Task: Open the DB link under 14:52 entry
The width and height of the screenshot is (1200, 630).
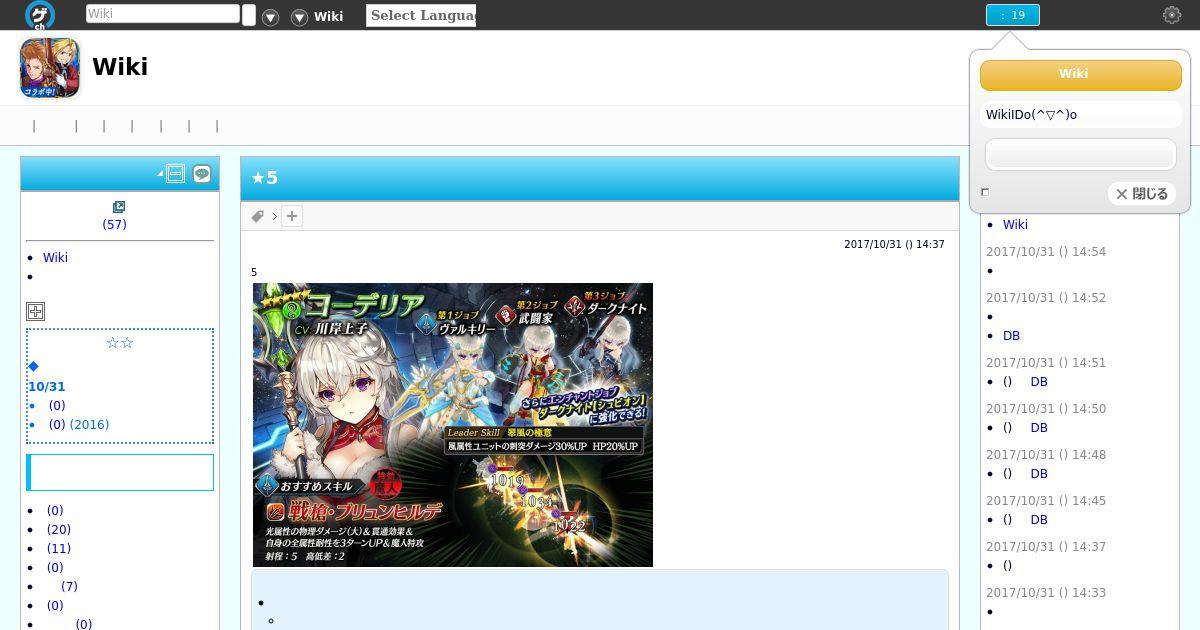Action: [1011, 335]
